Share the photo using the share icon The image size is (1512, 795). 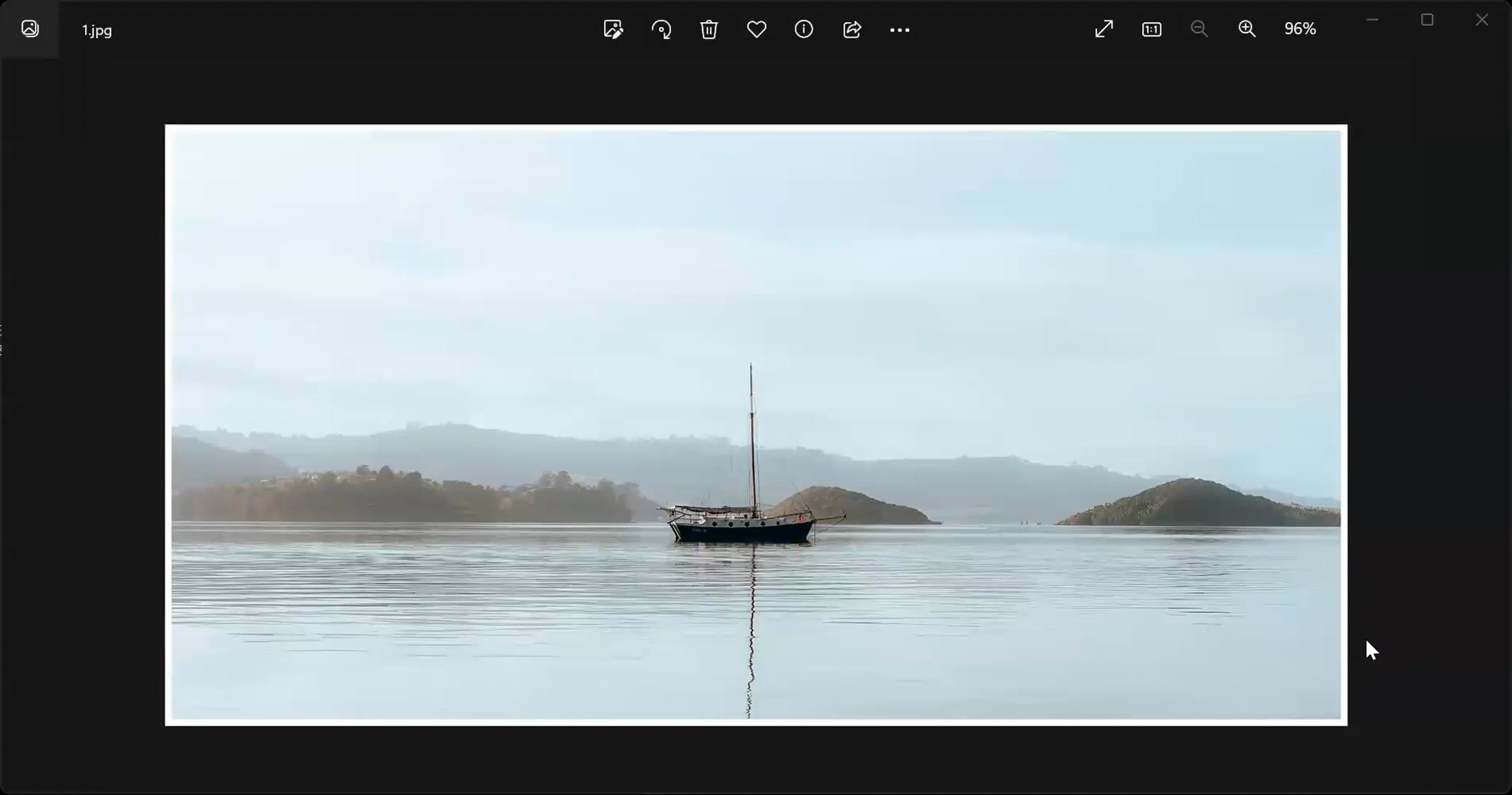852,30
